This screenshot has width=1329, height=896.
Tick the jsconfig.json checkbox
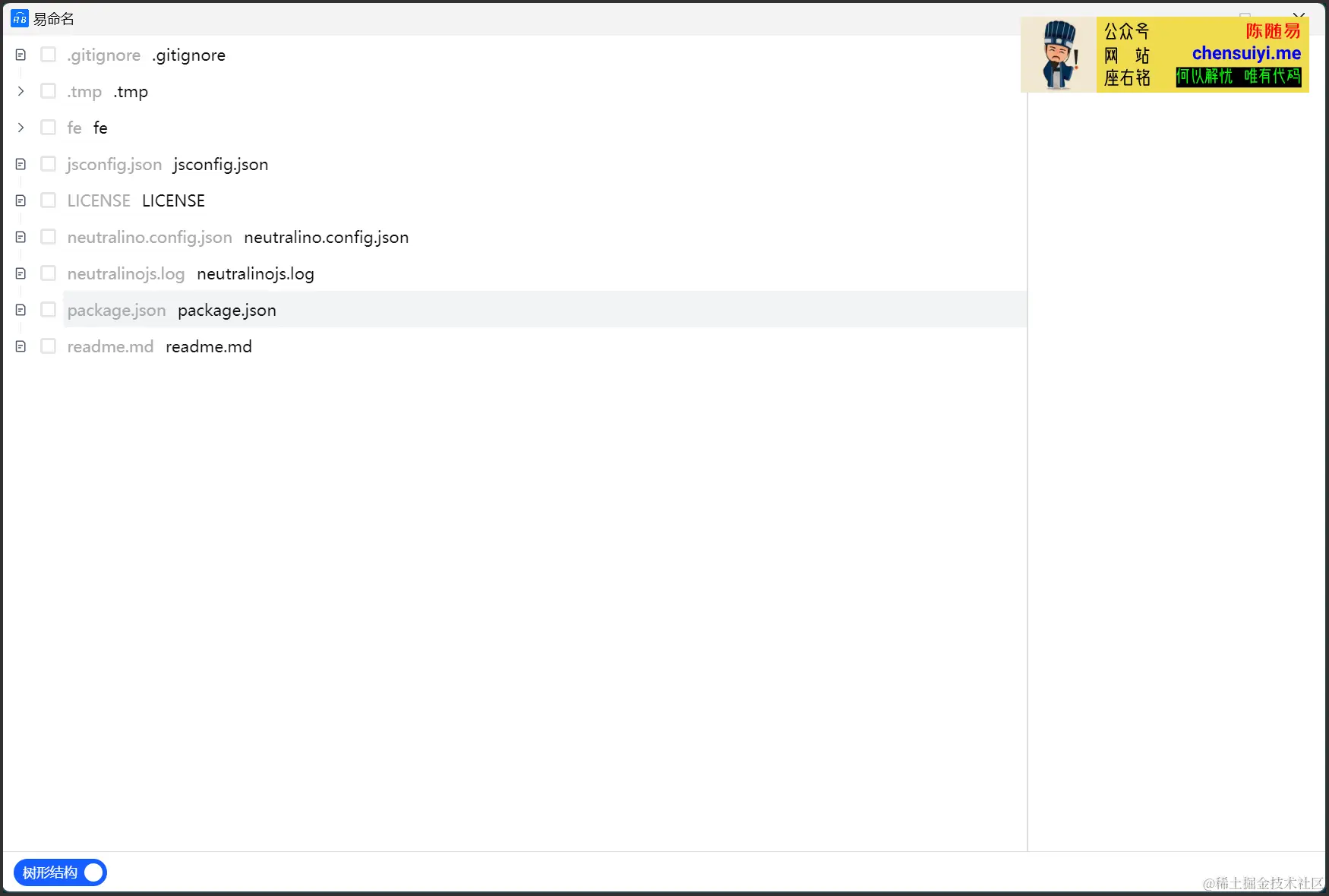[48, 164]
